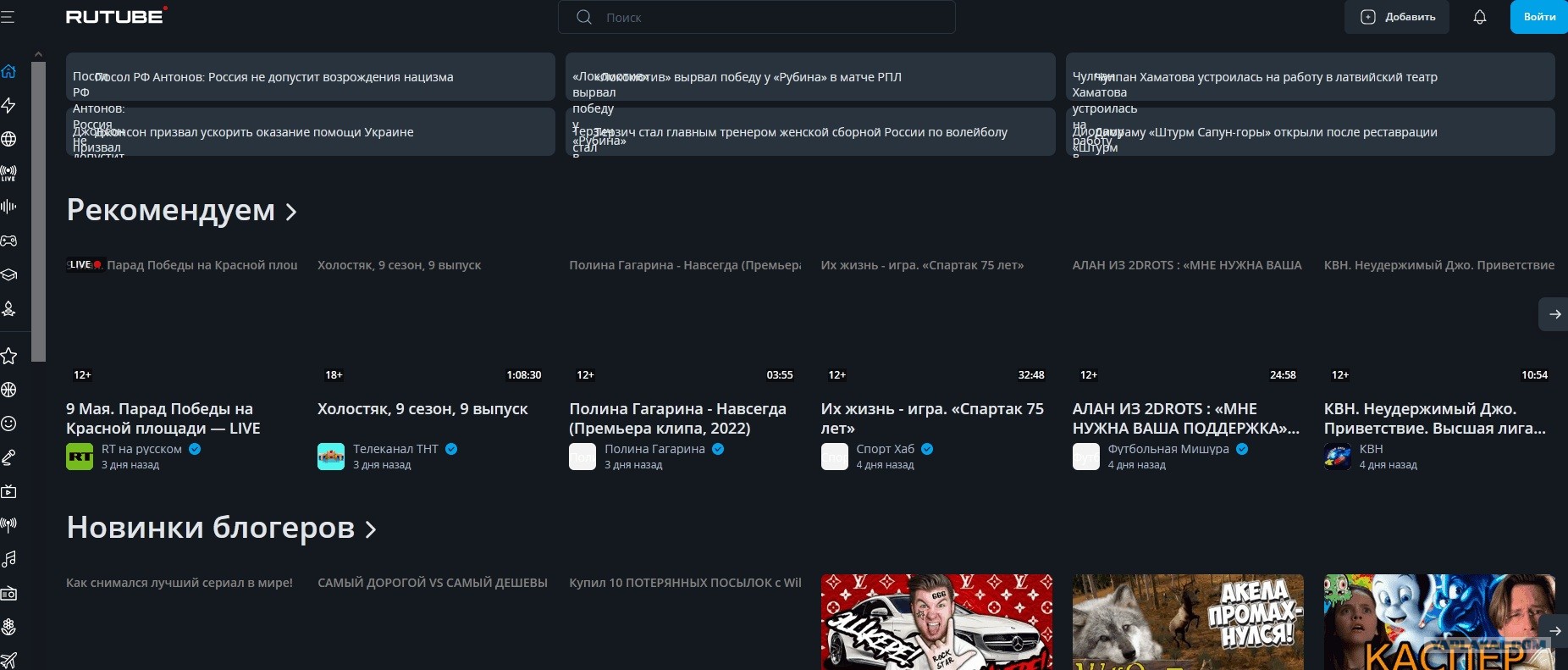Open the globe sidebar section
Viewport: 1568px width, 670px height.
point(8,139)
